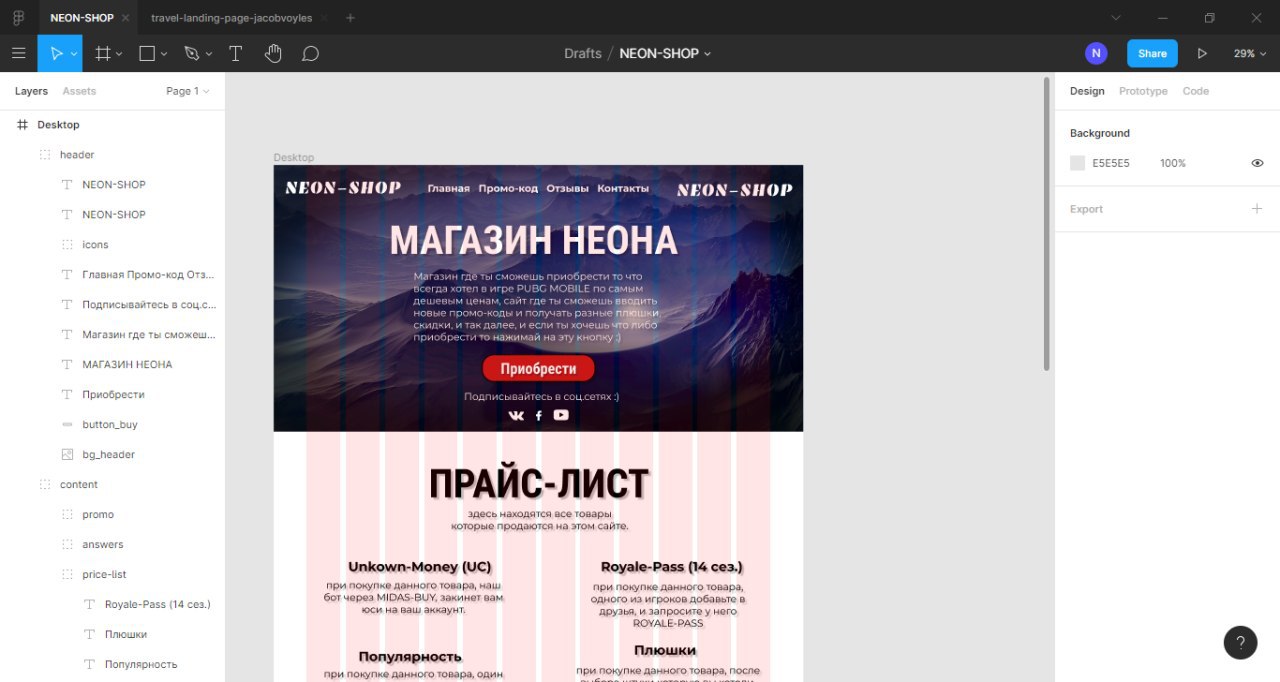Switch to the Code tab
The width and height of the screenshot is (1280, 682).
[1196, 91]
